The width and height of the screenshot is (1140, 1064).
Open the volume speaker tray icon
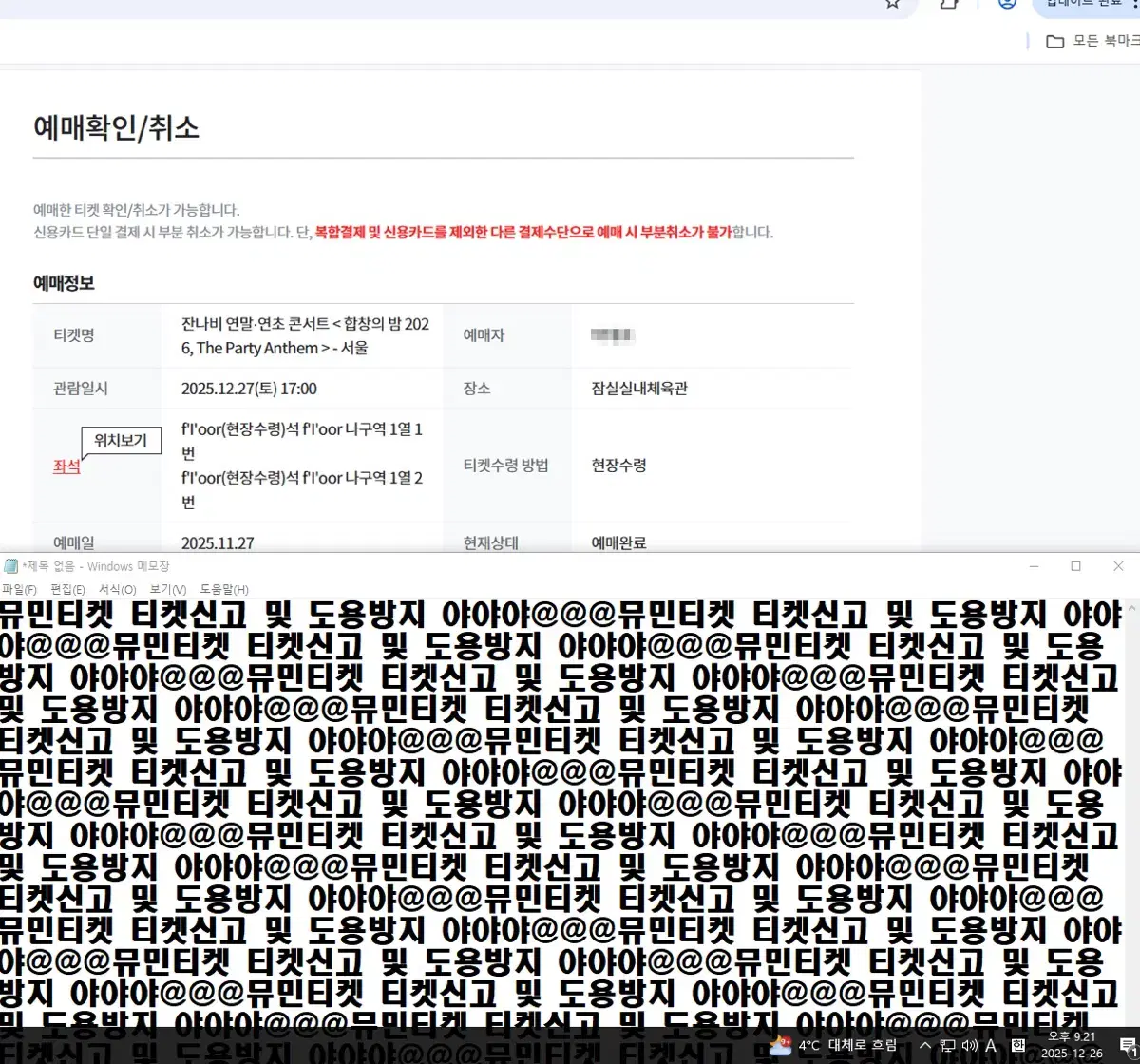point(969,1046)
